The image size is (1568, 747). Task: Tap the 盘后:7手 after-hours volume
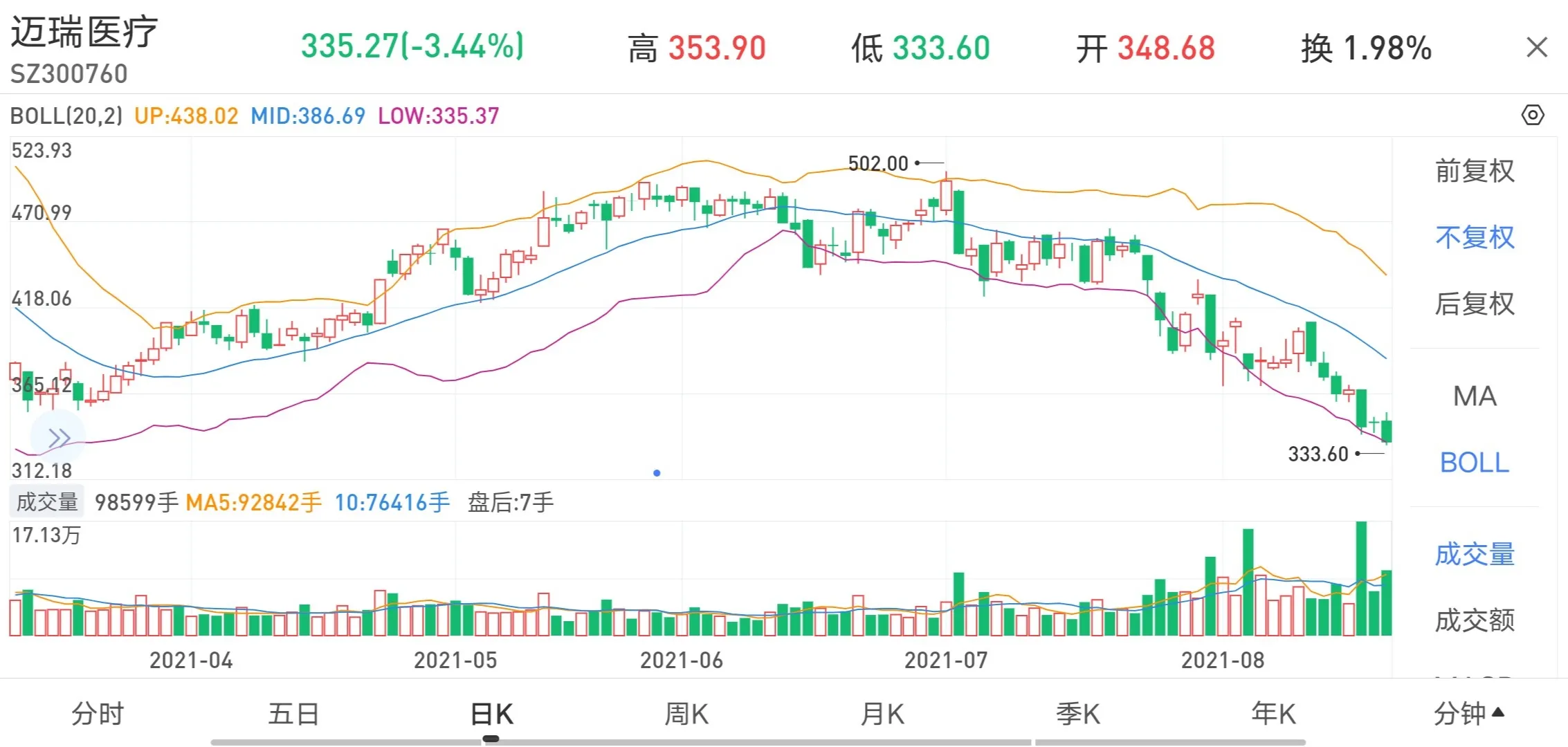pos(511,502)
